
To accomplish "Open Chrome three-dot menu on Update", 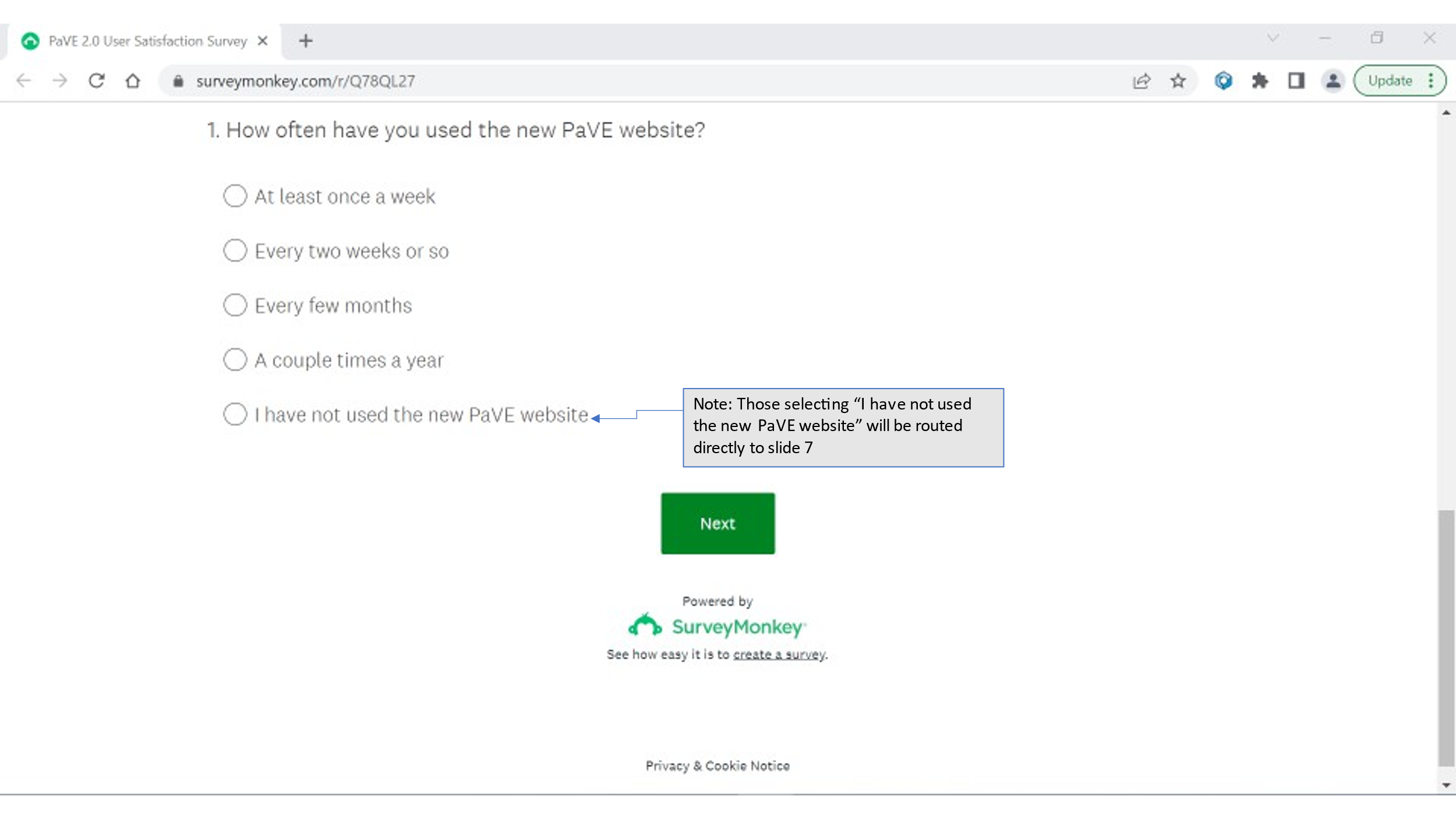I will (1431, 80).
